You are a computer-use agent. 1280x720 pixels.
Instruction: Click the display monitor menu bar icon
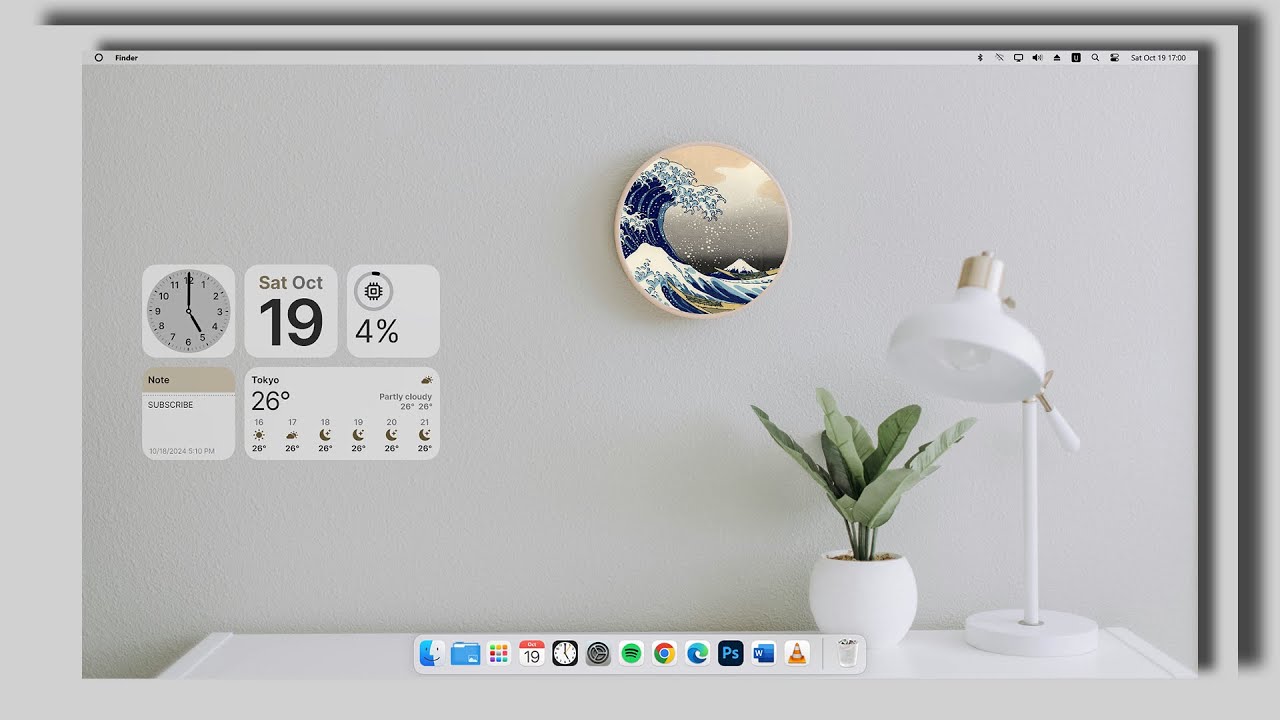click(x=1018, y=58)
